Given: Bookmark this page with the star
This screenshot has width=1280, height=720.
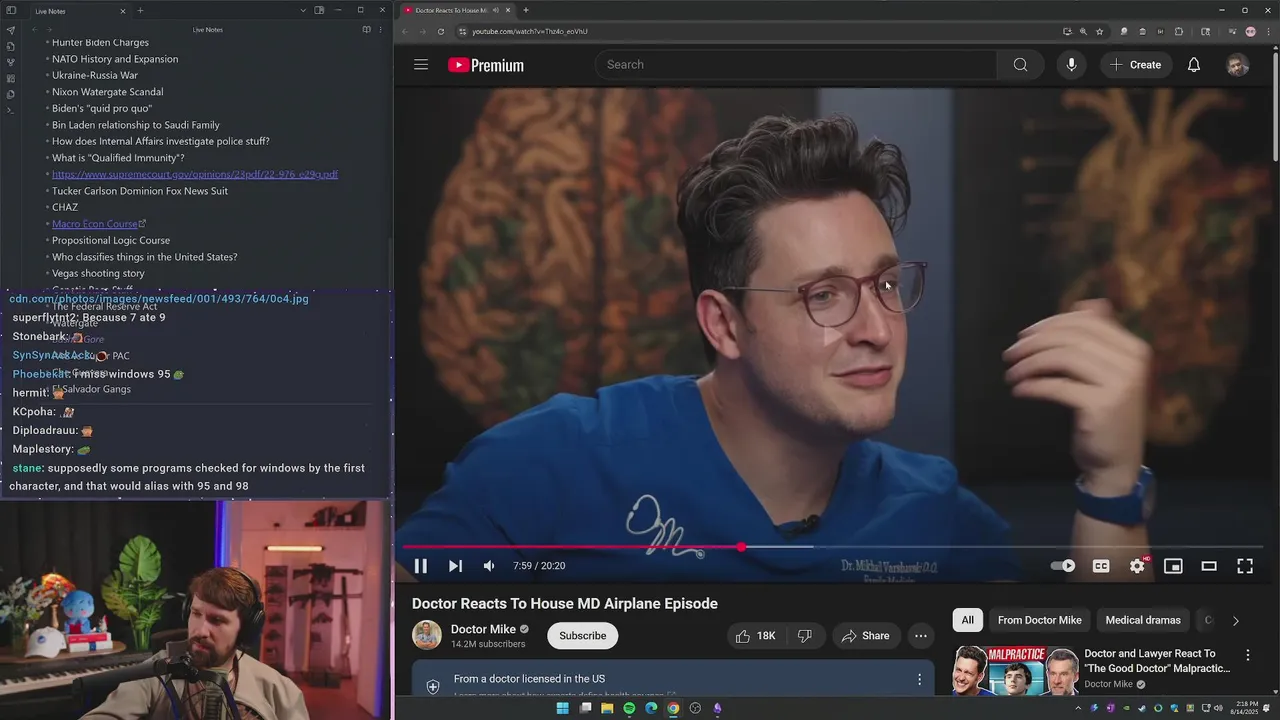Looking at the screenshot, I should coord(1099,31).
